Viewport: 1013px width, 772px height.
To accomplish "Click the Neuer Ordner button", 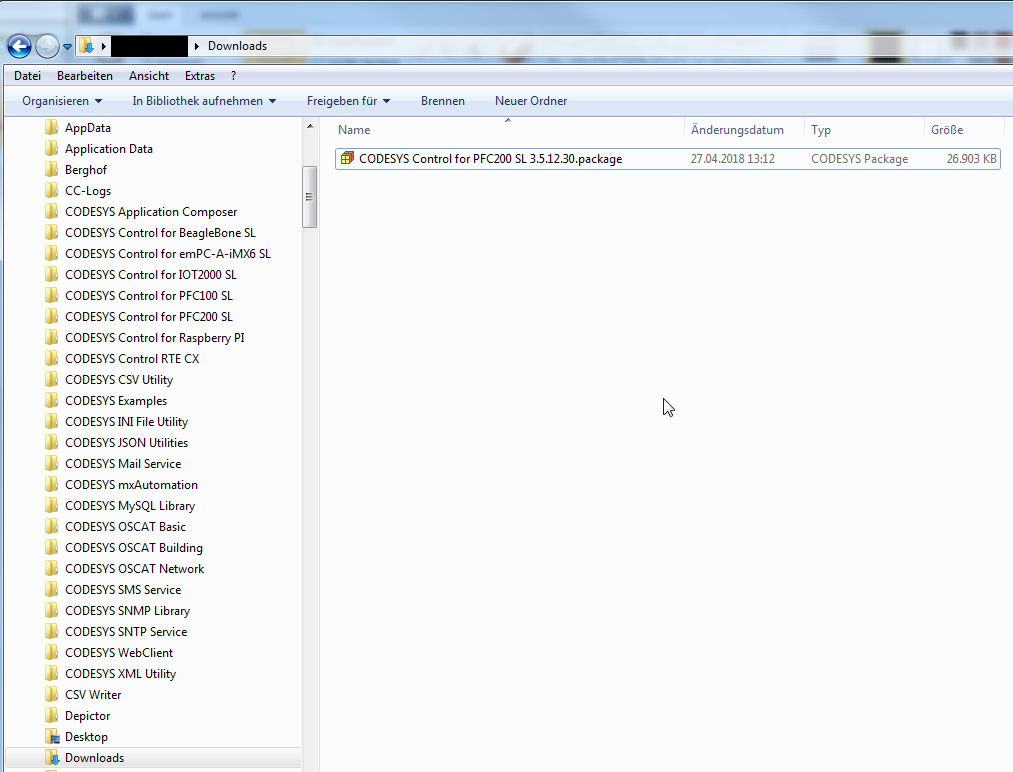I will 531,101.
